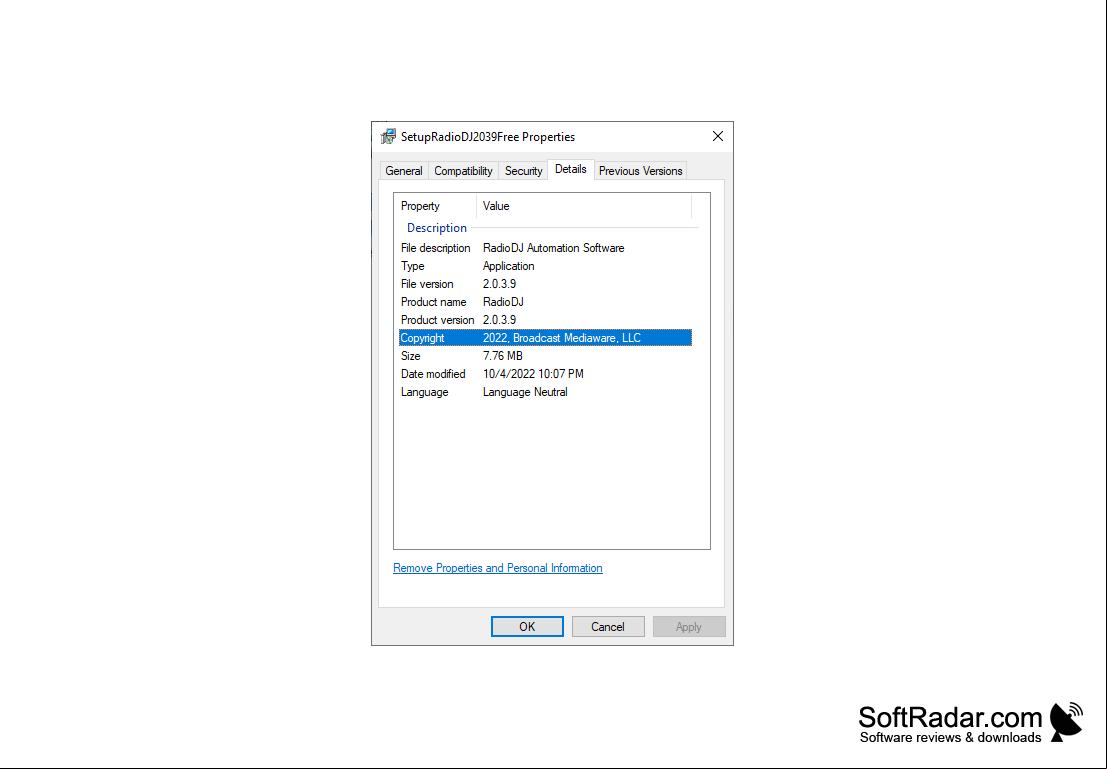Select the Description group heading
The width and height of the screenshot is (1107, 769).
[x=436, y=228]
